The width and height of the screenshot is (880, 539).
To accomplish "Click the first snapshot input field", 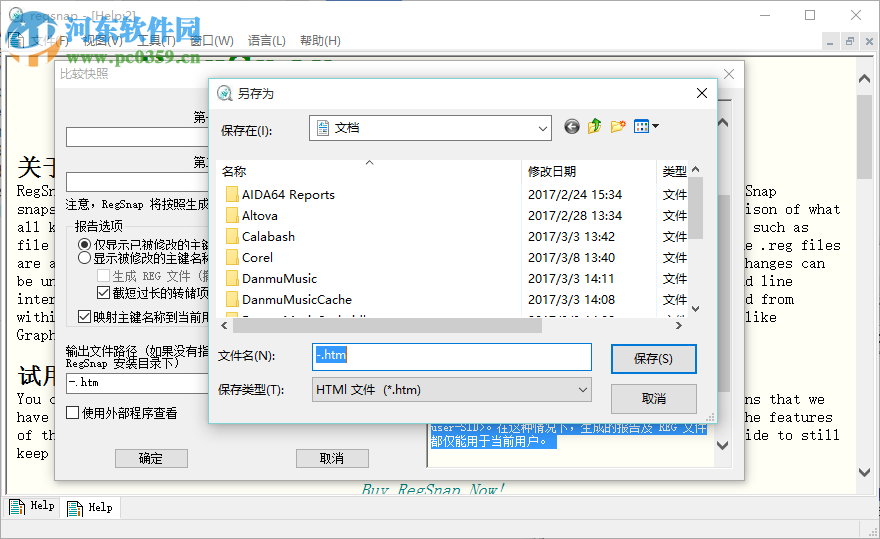I will [138, 137].
